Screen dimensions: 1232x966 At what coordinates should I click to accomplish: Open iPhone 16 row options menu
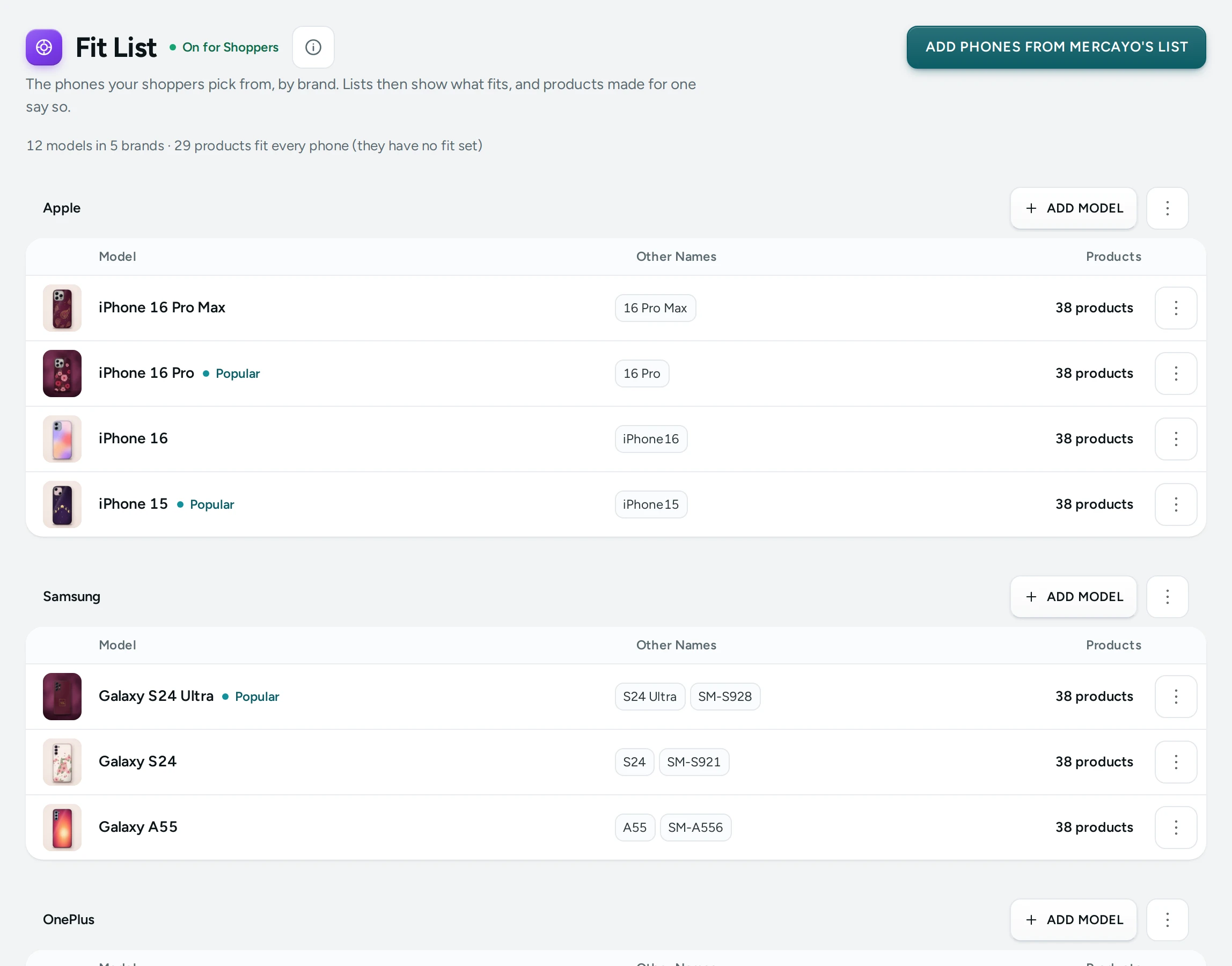point(1176,439)
